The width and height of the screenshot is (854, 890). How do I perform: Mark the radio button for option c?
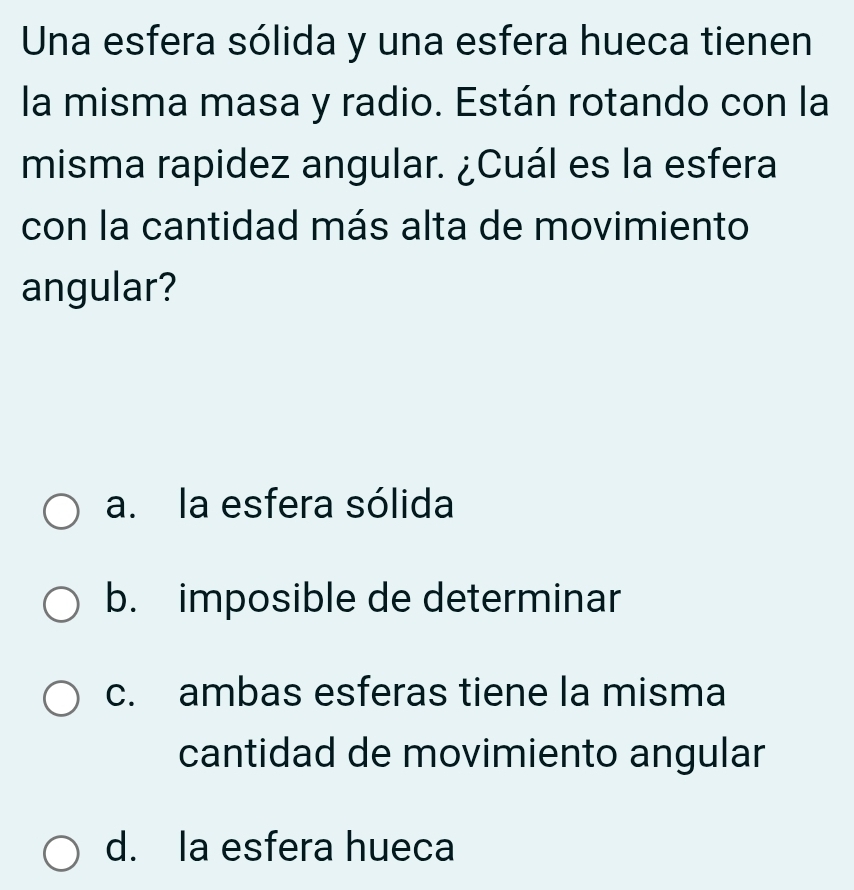pyautogui.click(x=61, y=698)
